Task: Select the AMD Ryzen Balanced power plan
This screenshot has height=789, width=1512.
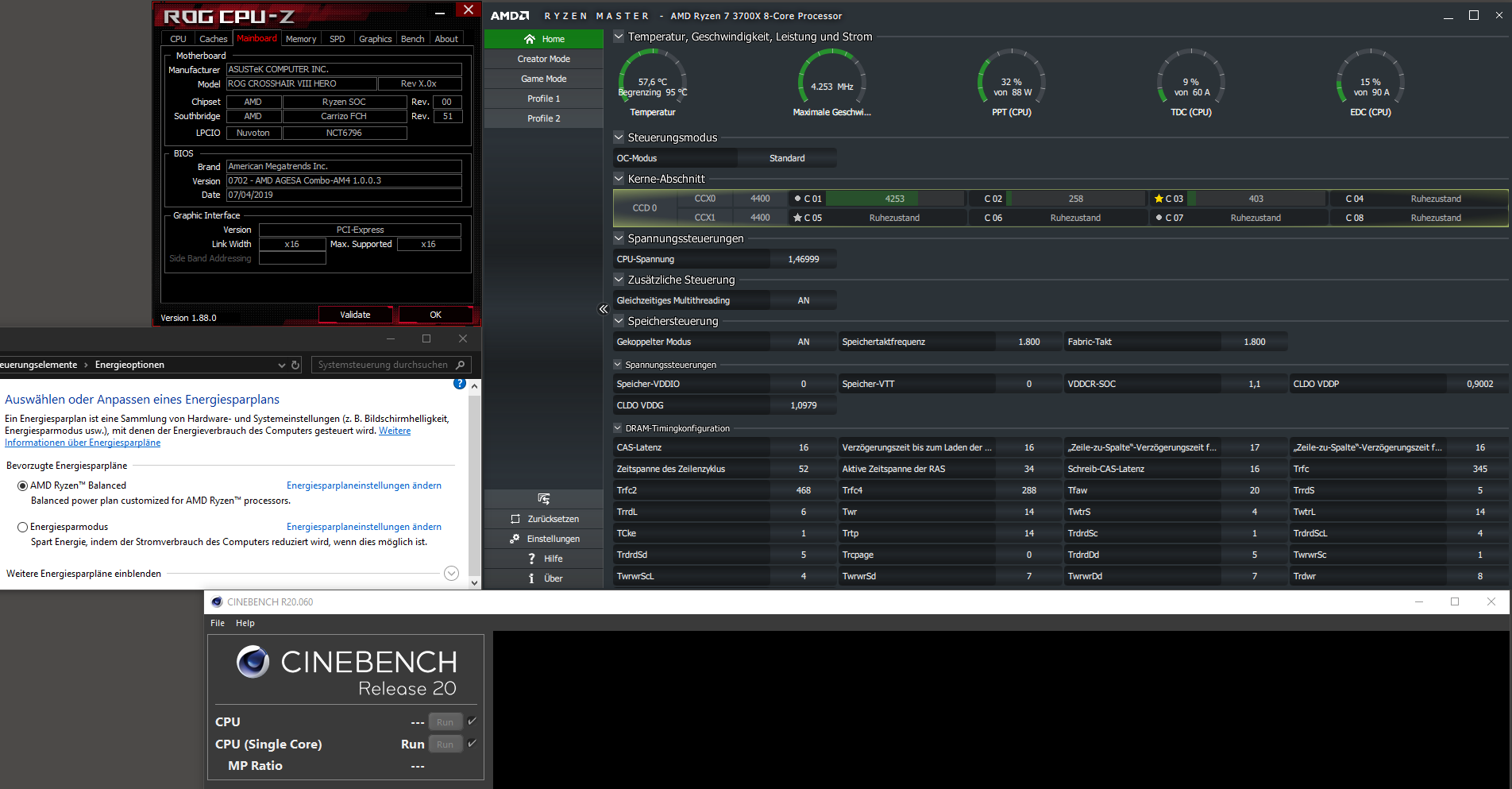Action: point(22,485)
